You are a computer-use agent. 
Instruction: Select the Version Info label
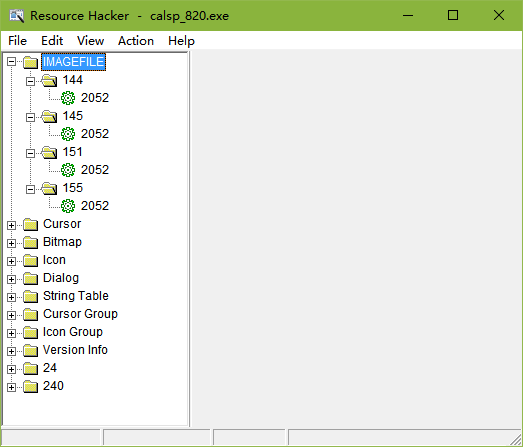tap(75, 350)
